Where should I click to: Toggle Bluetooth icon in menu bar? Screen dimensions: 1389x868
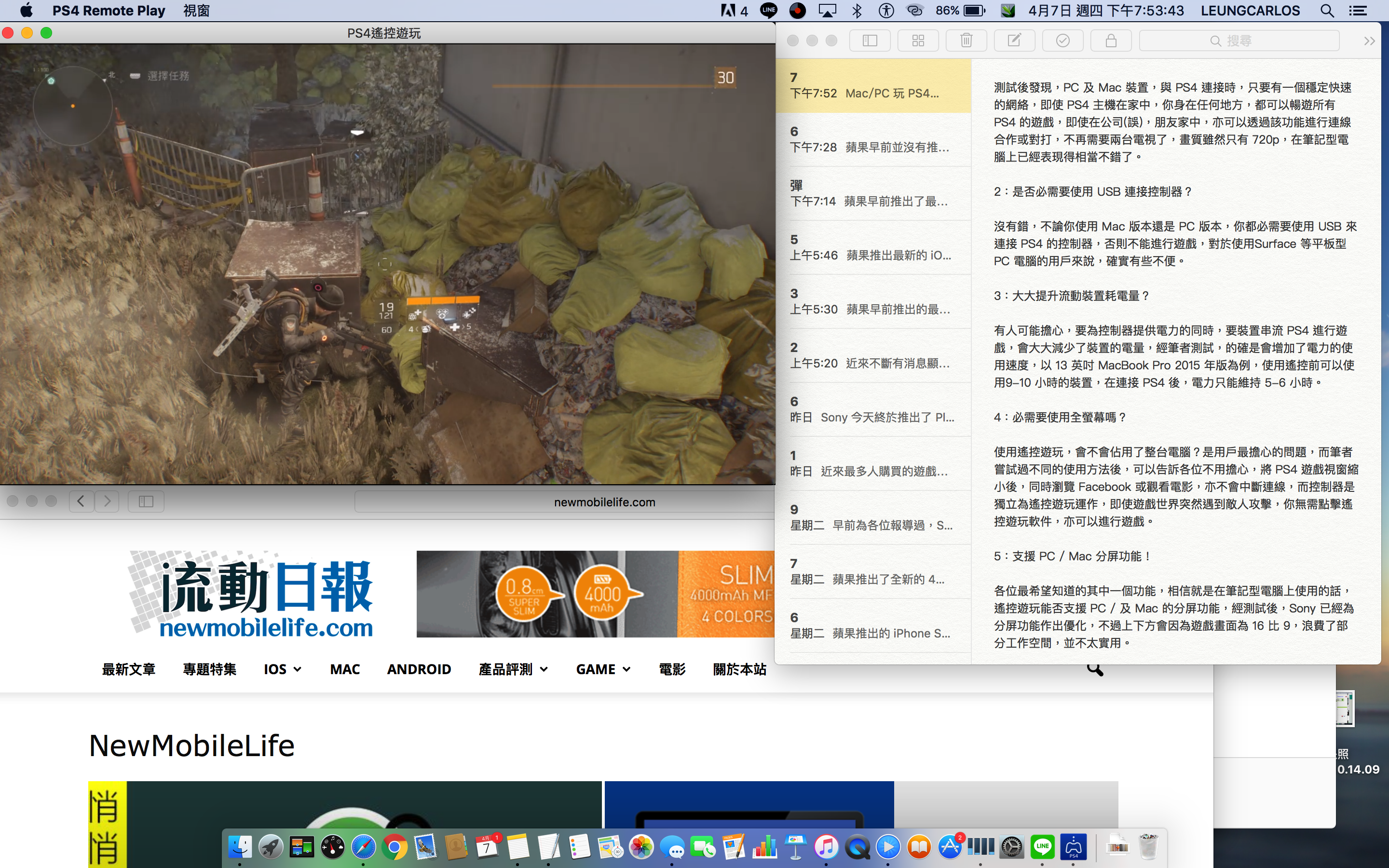857,11
